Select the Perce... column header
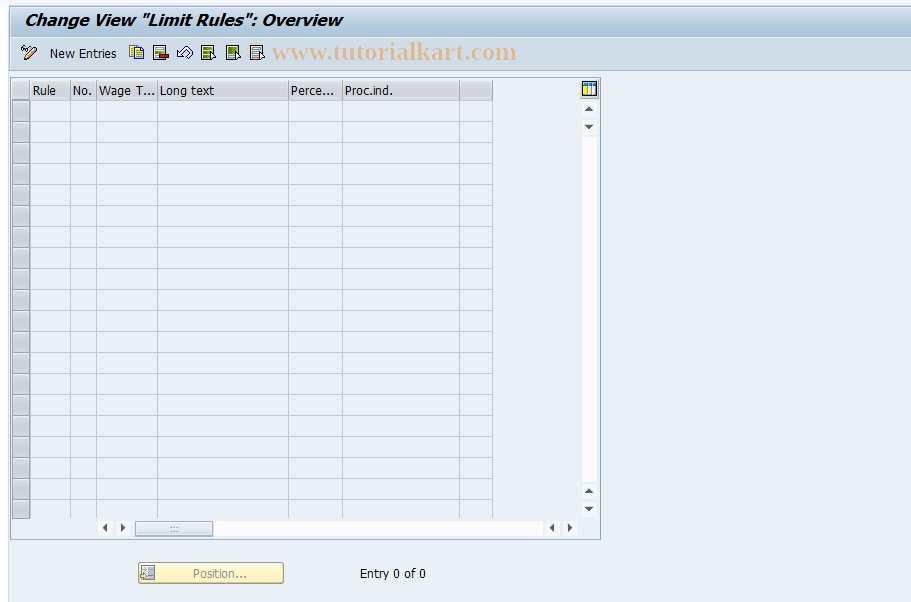Image resolution: width=911 pixels, height=602 pixels. [x=315, y=91]
